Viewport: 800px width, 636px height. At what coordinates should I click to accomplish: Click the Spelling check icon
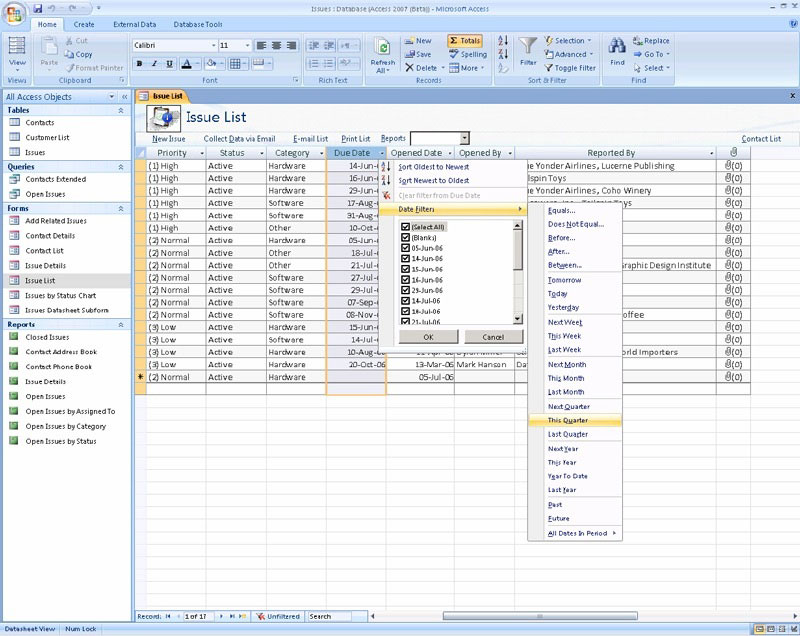pos(466,54)
